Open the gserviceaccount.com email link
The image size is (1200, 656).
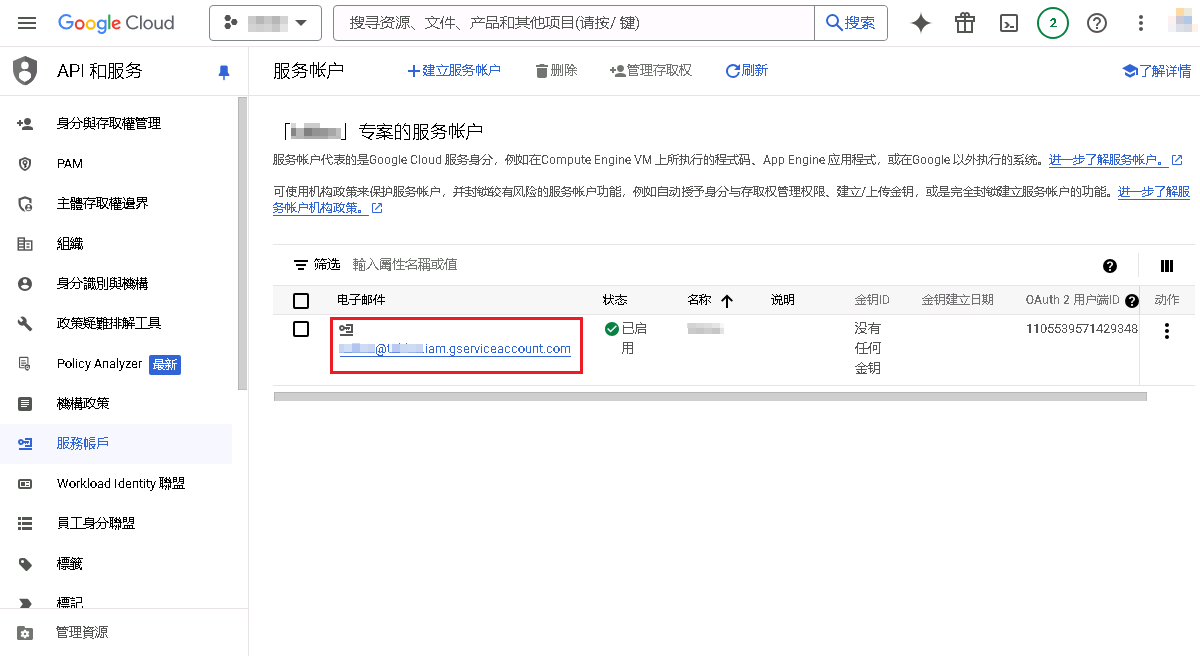(455, 349)
